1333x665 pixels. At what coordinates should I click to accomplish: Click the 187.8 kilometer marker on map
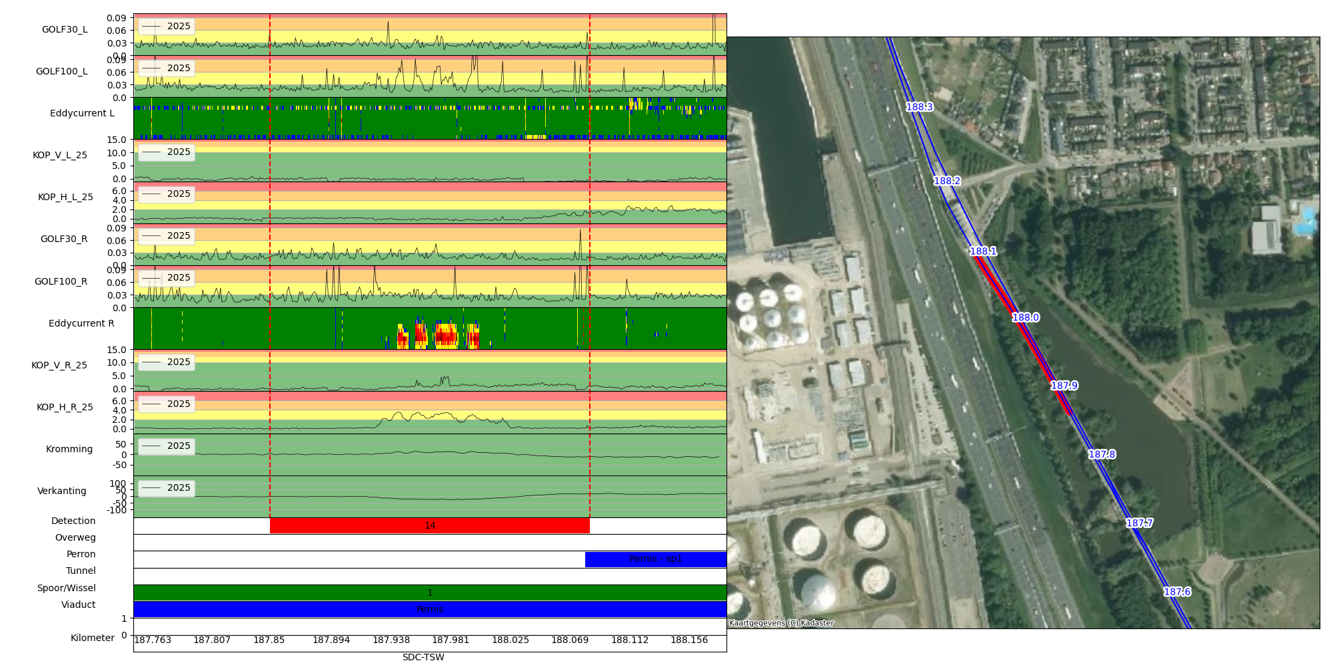pos(1102,455)
